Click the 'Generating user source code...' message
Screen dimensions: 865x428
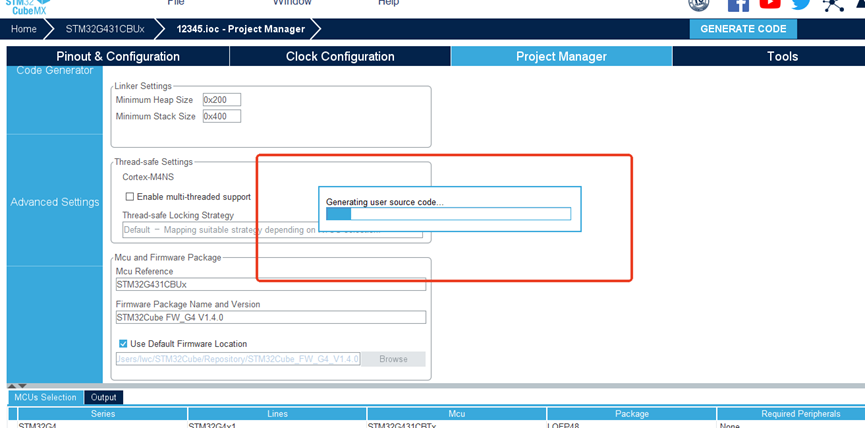(385, 202)
